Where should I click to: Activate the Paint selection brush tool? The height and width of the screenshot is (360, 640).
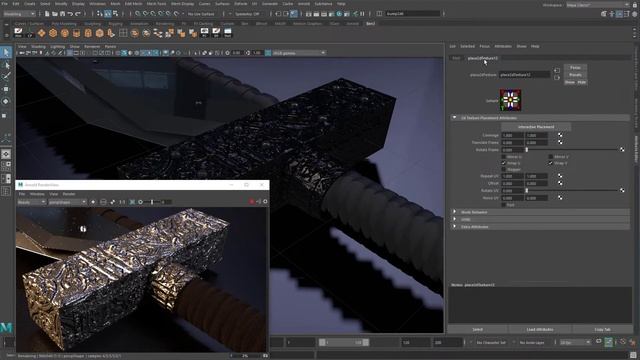pos(6,76)
